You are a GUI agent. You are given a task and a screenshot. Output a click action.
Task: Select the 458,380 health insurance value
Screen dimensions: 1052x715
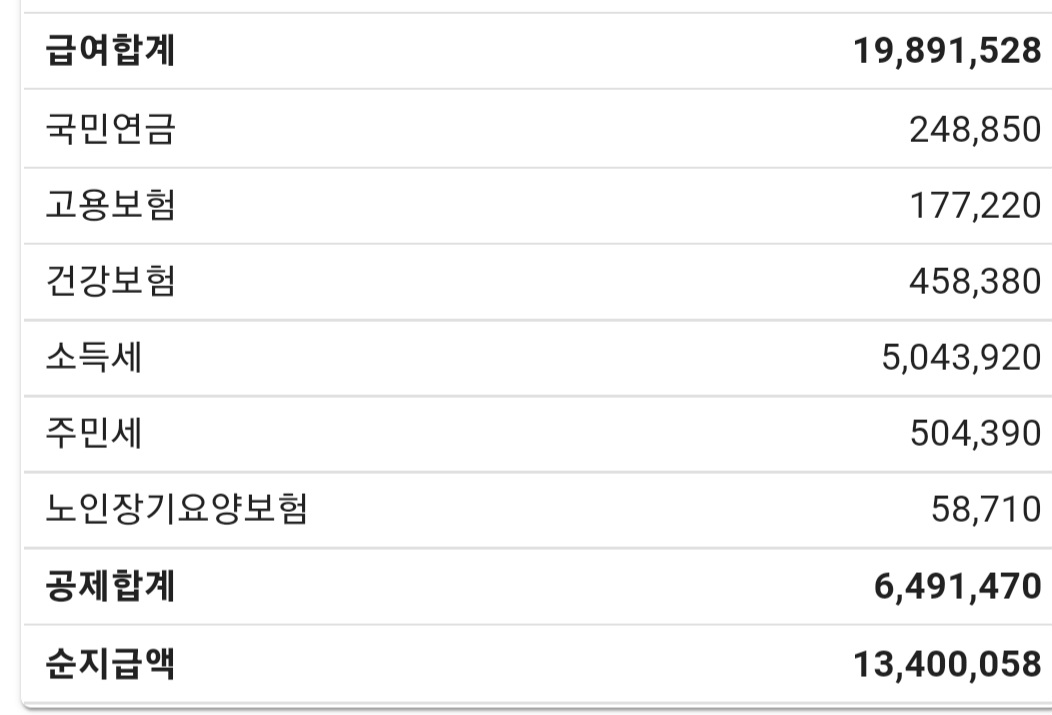pyautogui.click(x=975, y=282)
